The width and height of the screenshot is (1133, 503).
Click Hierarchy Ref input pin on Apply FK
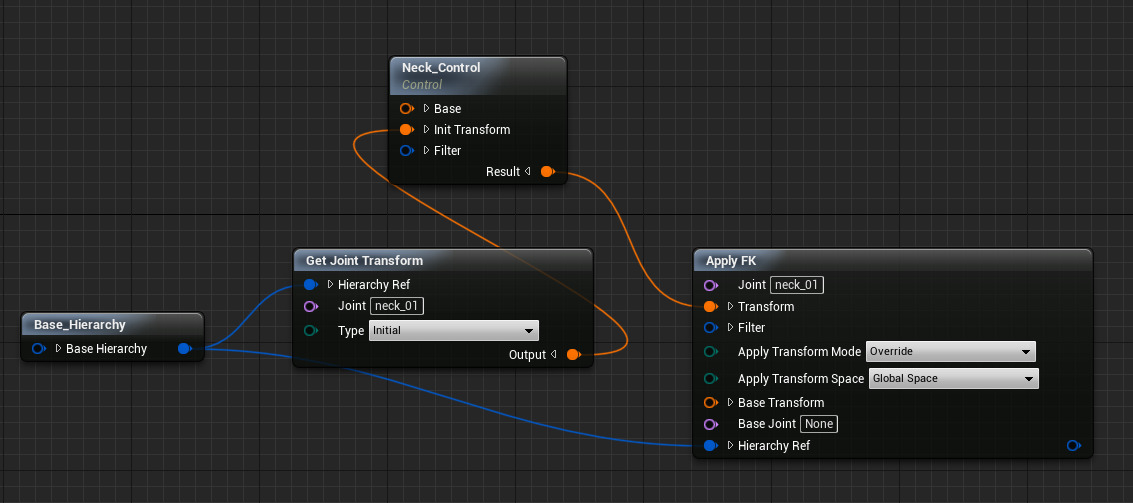pyautogui.click(x=711, y=445)
